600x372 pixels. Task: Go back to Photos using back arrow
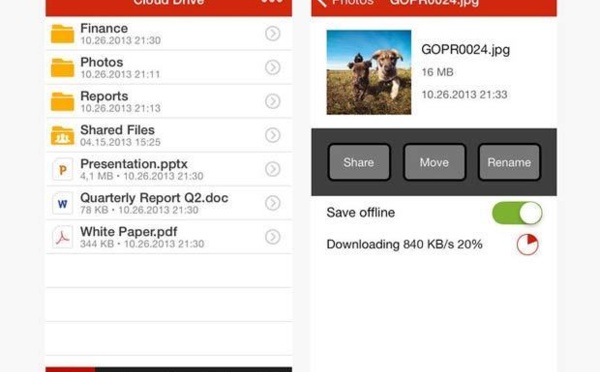[322, 3]
